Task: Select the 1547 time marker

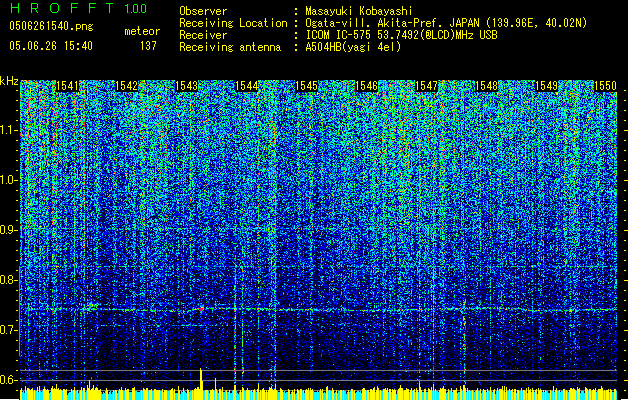Action: pos(427,87)
